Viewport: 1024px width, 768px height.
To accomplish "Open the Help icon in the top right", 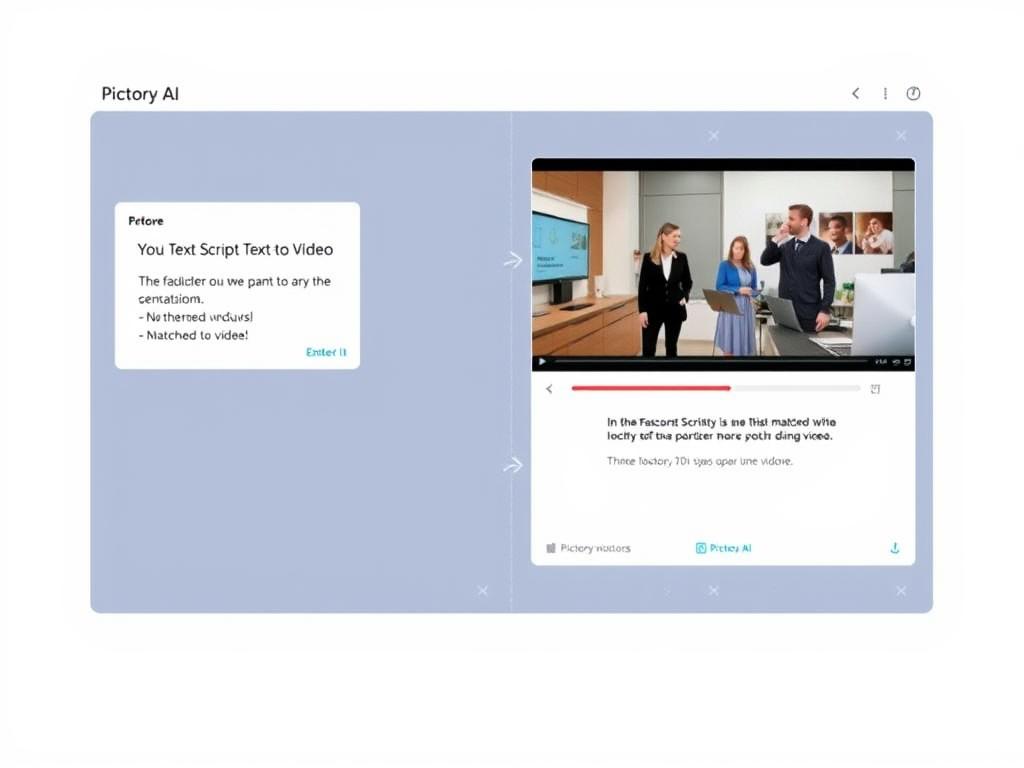I will (x=913, y=92).
